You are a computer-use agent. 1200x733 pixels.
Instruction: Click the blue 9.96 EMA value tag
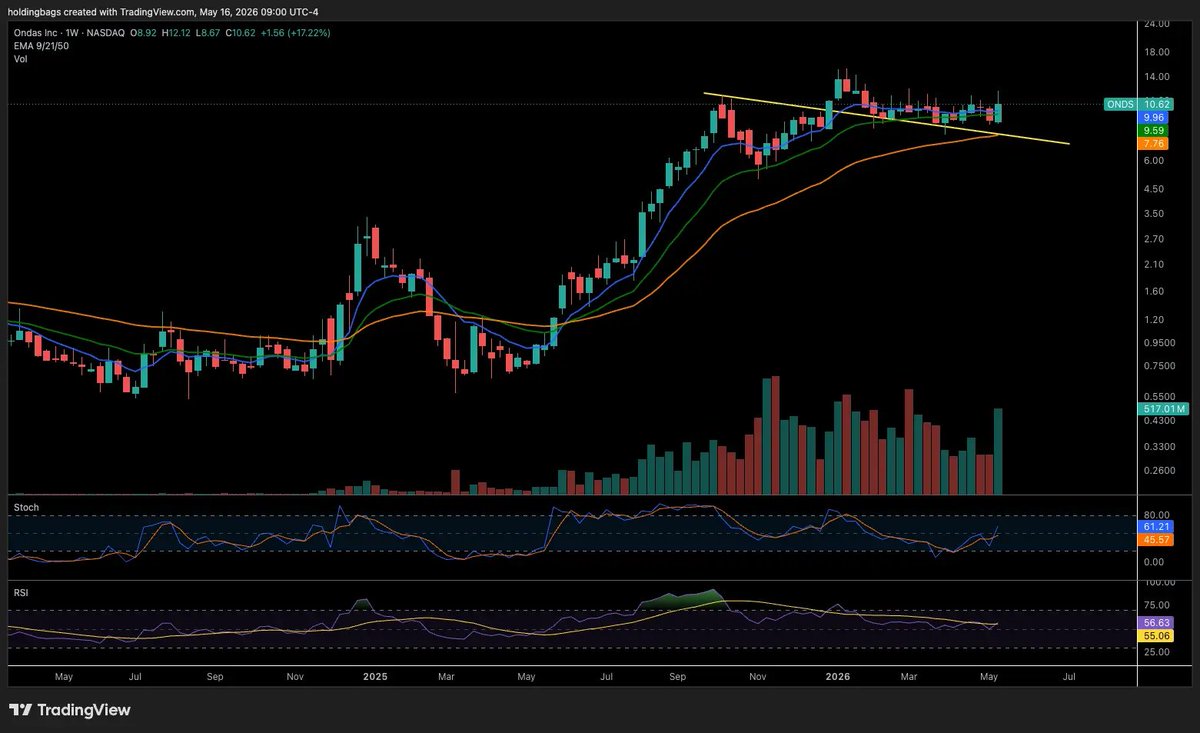click(1155, 117)
